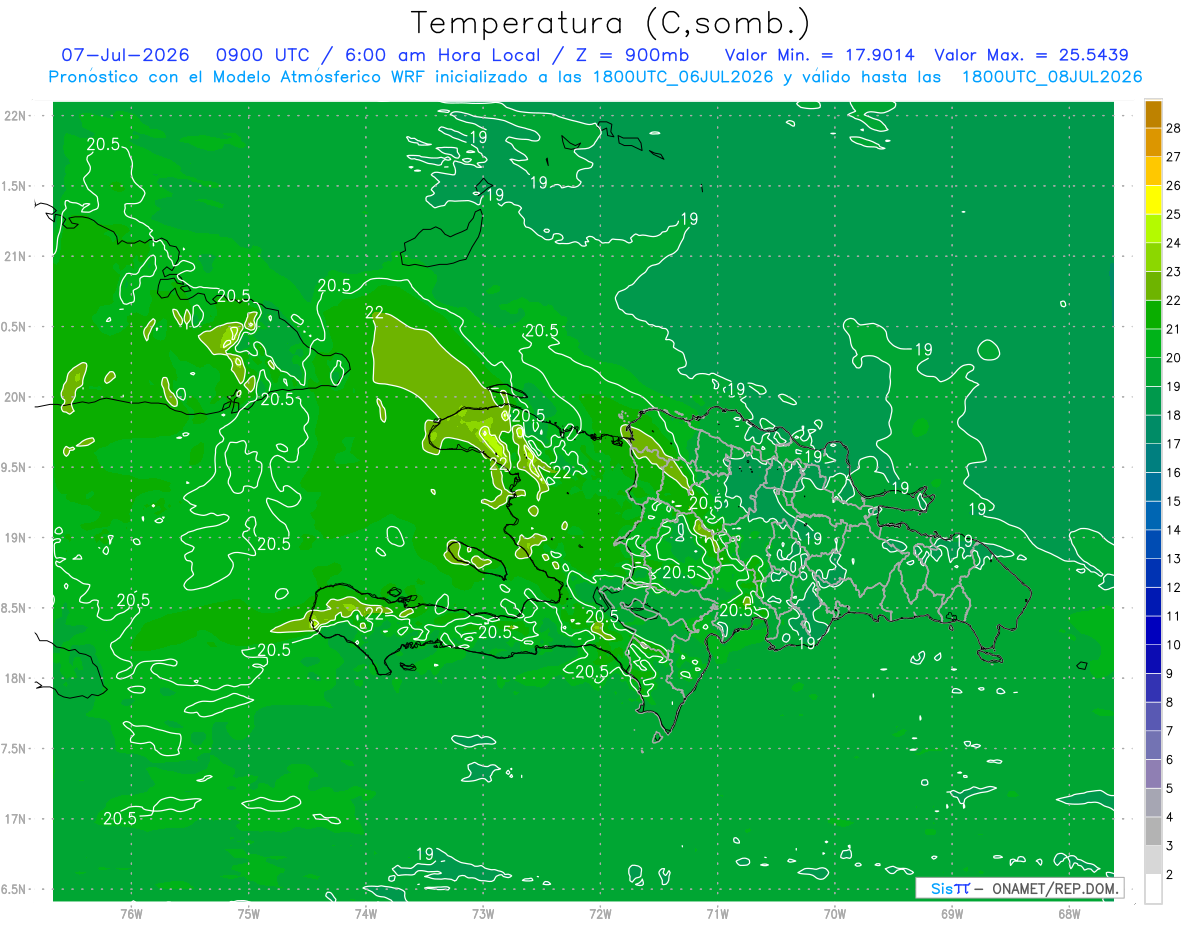Click the 73W longitude axis label
The height and width of the screenshot is (927, 1200).
point(483,913)
